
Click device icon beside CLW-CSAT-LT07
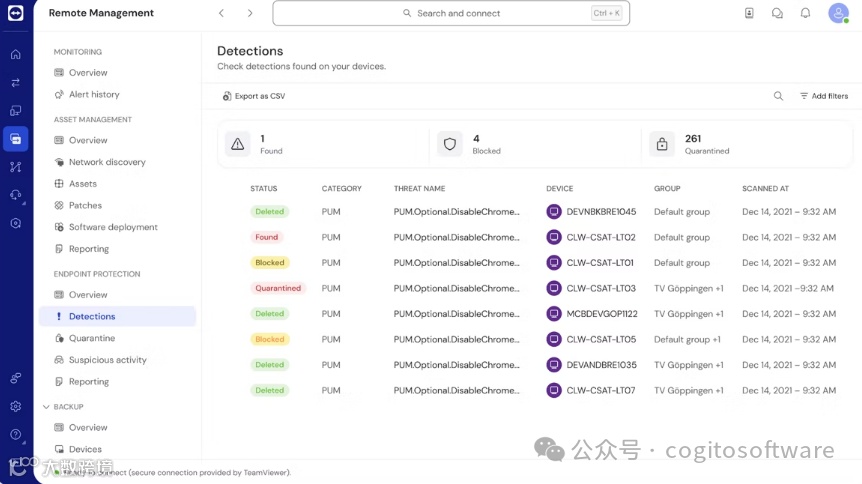(554, 390)
